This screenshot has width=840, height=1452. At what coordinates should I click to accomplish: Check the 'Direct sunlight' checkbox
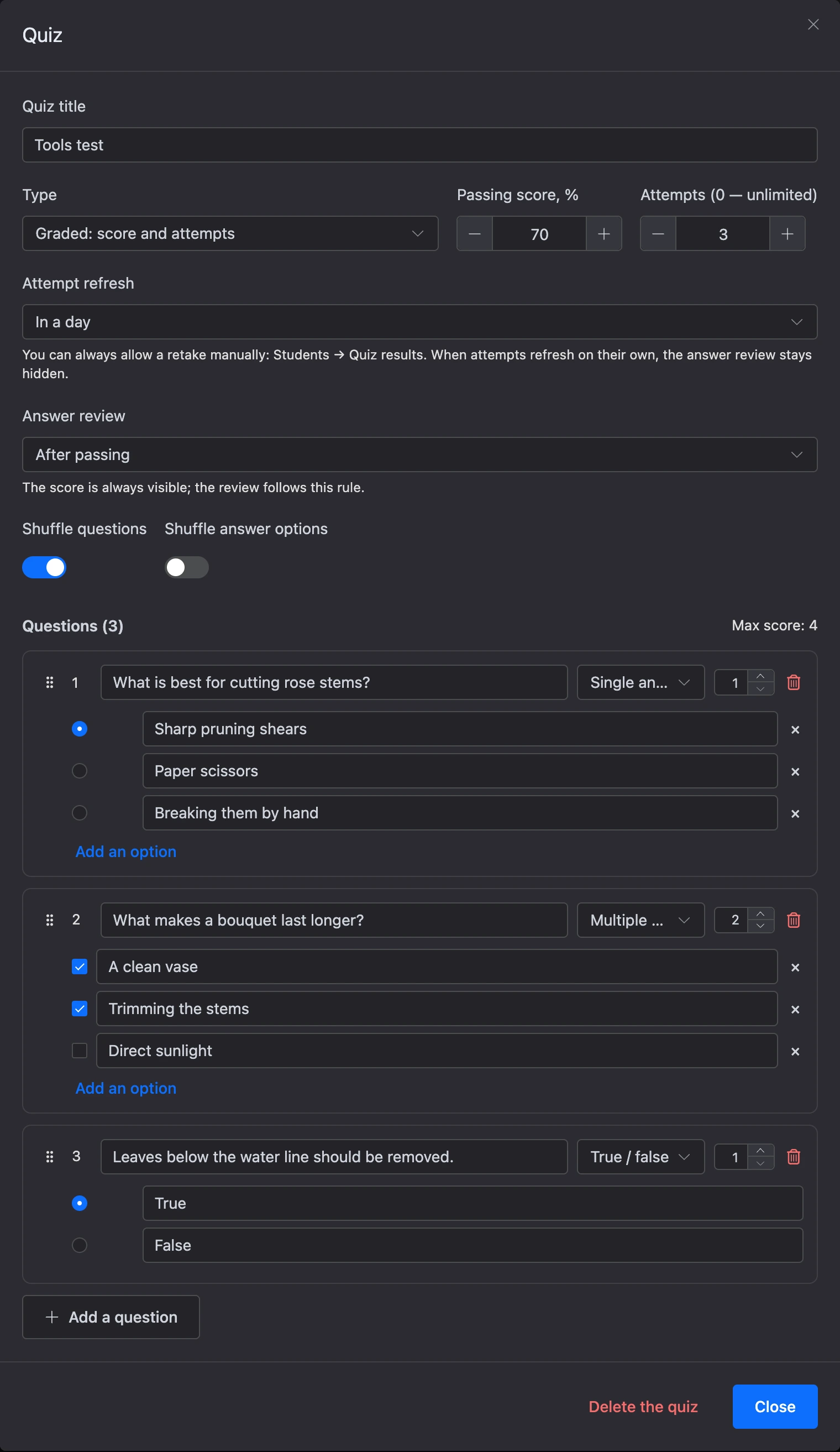click(80, 1051)
